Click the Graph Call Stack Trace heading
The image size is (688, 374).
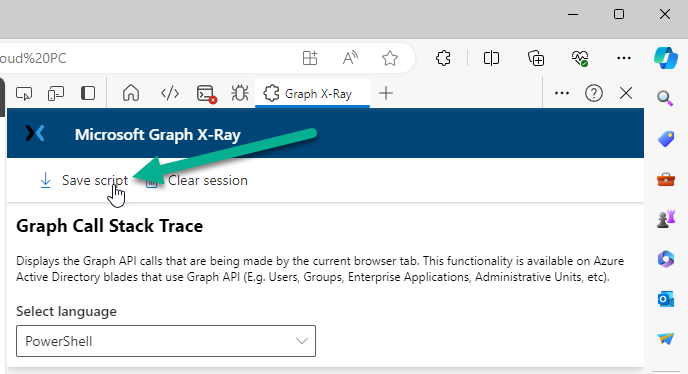tap(110, 226)
